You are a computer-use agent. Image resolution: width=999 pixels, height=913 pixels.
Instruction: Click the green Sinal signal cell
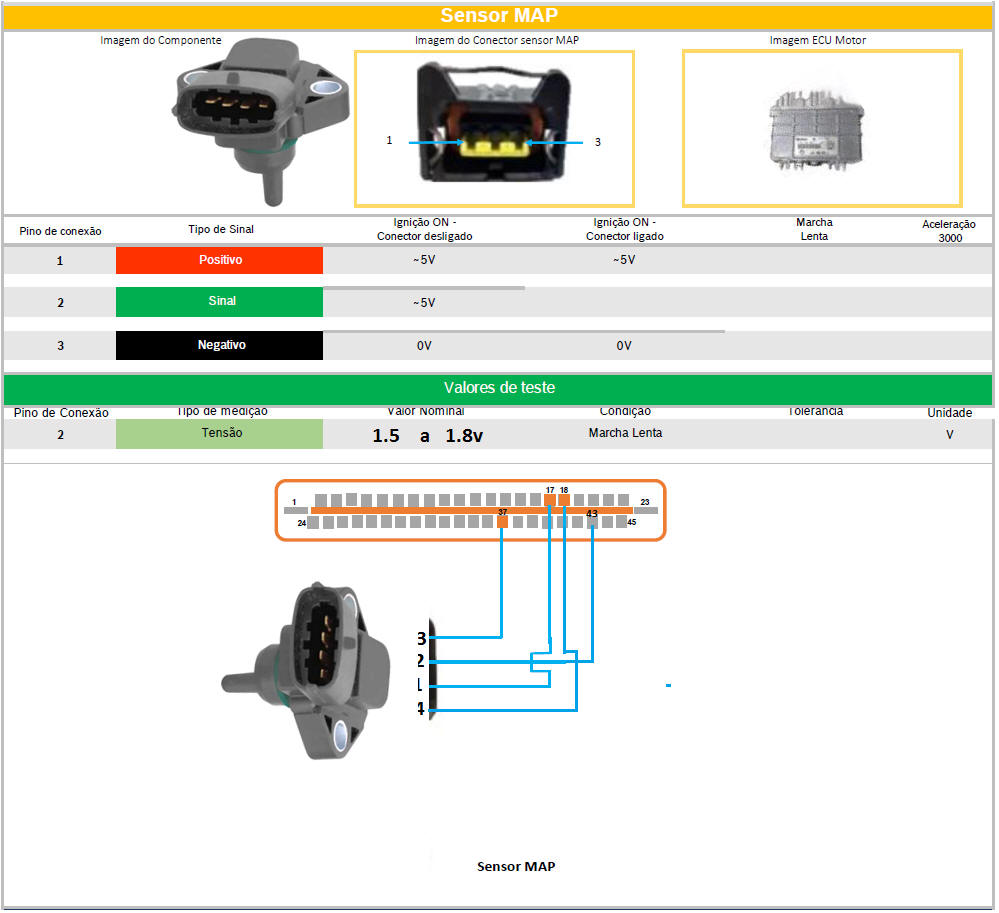(x=219, y=301)
